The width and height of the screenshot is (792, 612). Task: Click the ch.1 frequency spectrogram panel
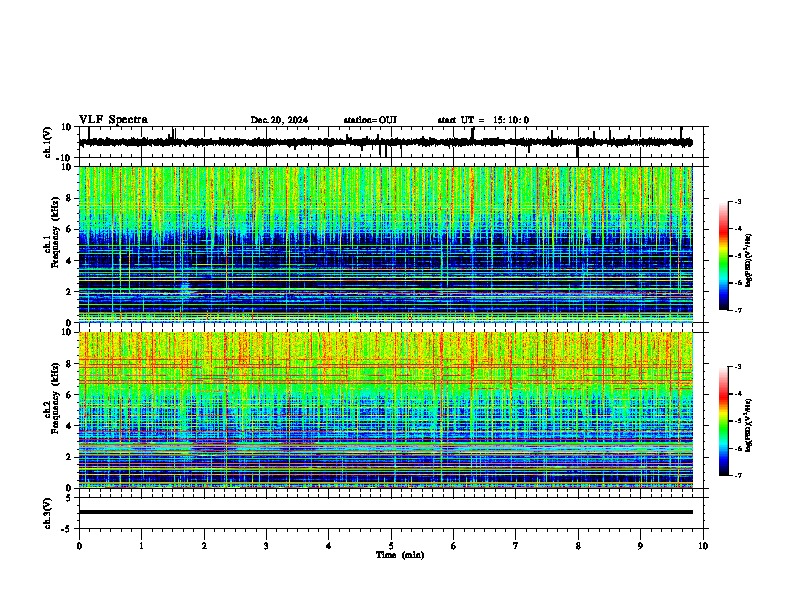point(385,244)
